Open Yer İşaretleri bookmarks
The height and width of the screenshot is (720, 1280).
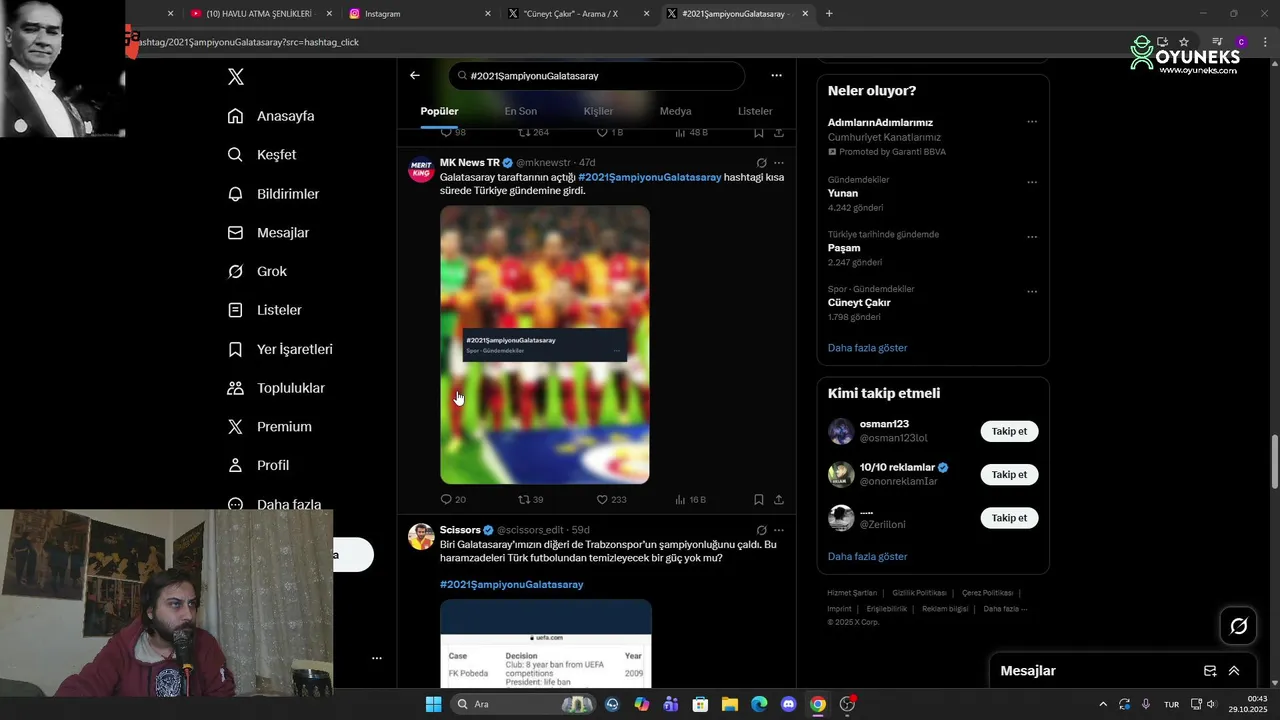point(280,349)
